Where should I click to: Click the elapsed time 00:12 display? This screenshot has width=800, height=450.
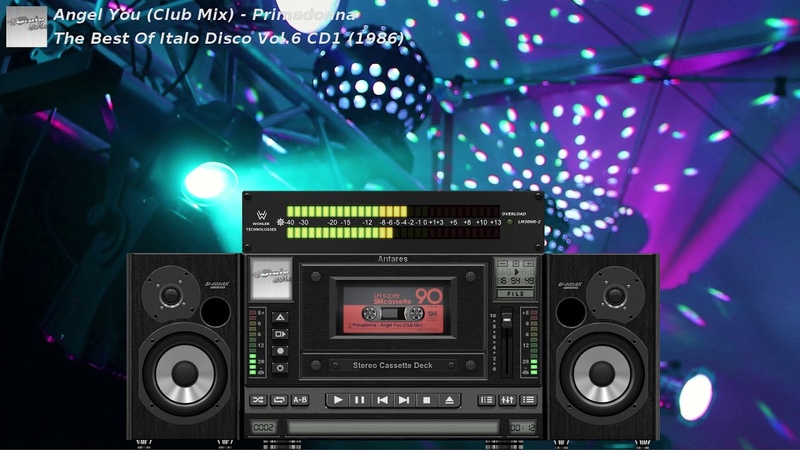pos(522,427)
